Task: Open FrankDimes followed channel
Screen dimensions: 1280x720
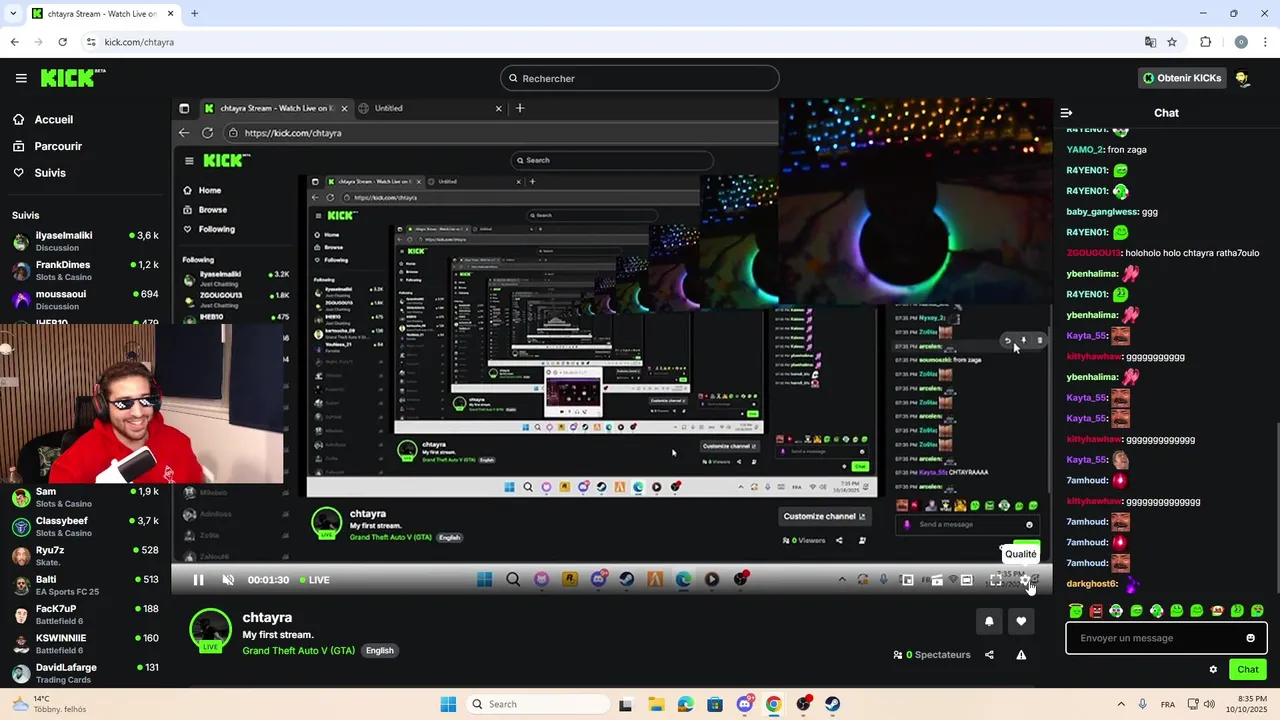Action: [x=85, y=270]
